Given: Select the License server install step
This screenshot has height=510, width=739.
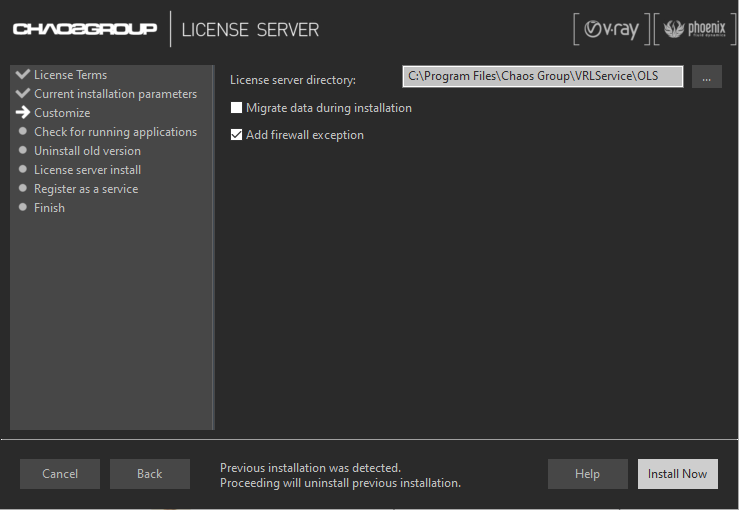Looking at the screenshot, I should click(87, 170).
